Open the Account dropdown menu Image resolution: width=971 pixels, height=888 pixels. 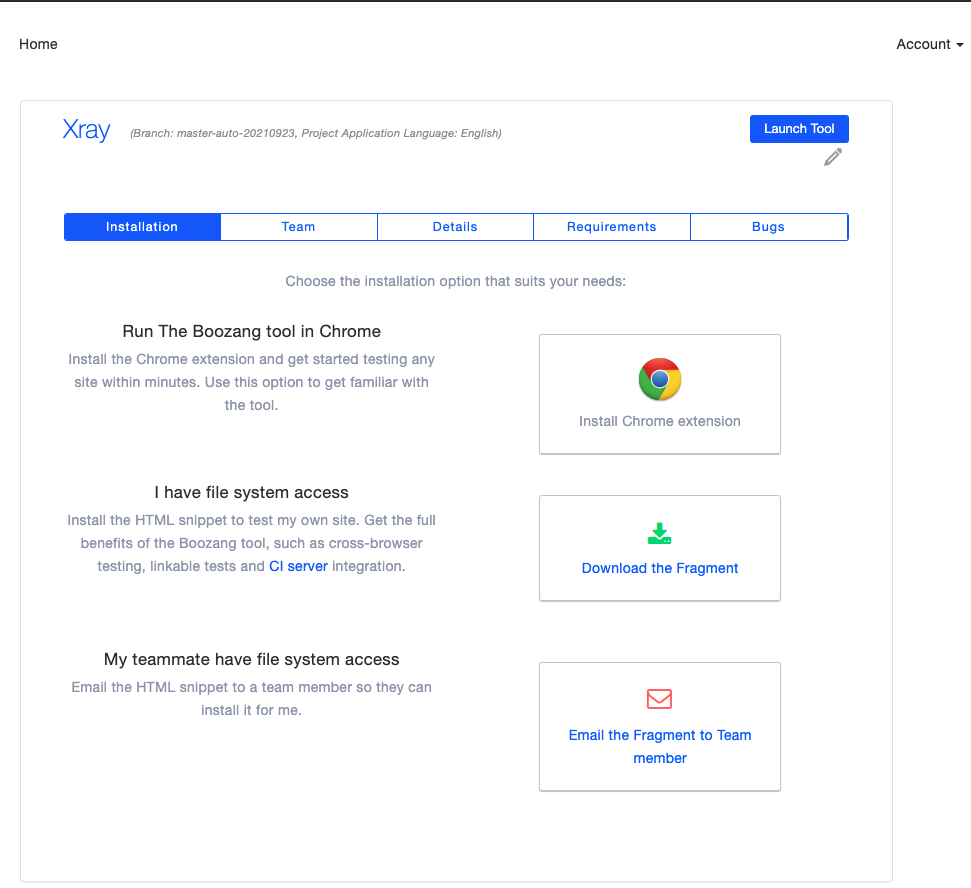[930, 44]
